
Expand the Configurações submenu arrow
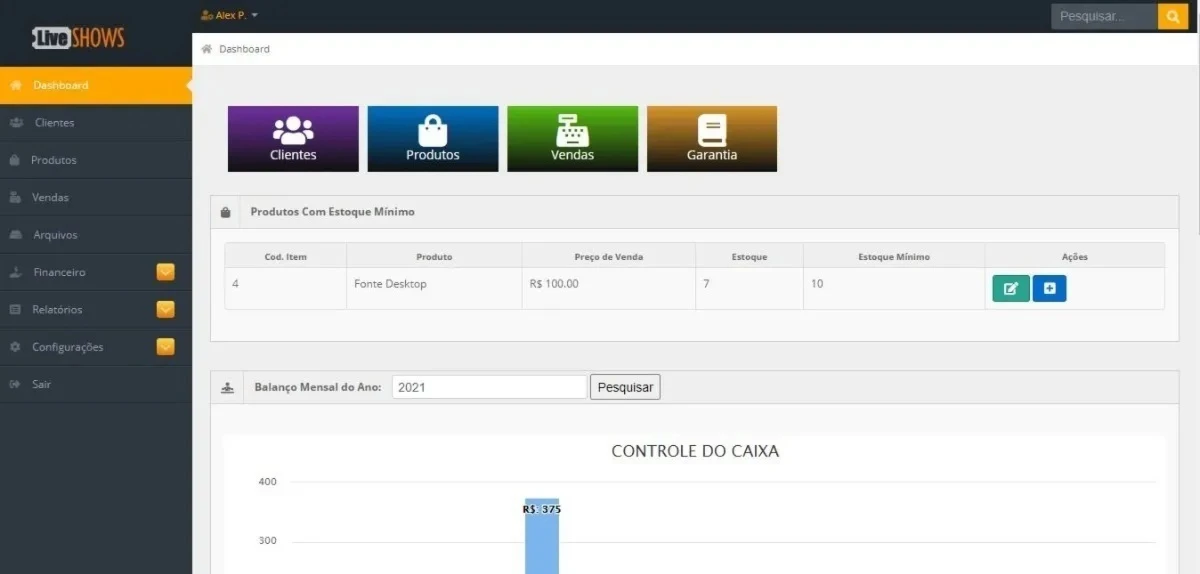pyautogui.click(x=166, y=347)
